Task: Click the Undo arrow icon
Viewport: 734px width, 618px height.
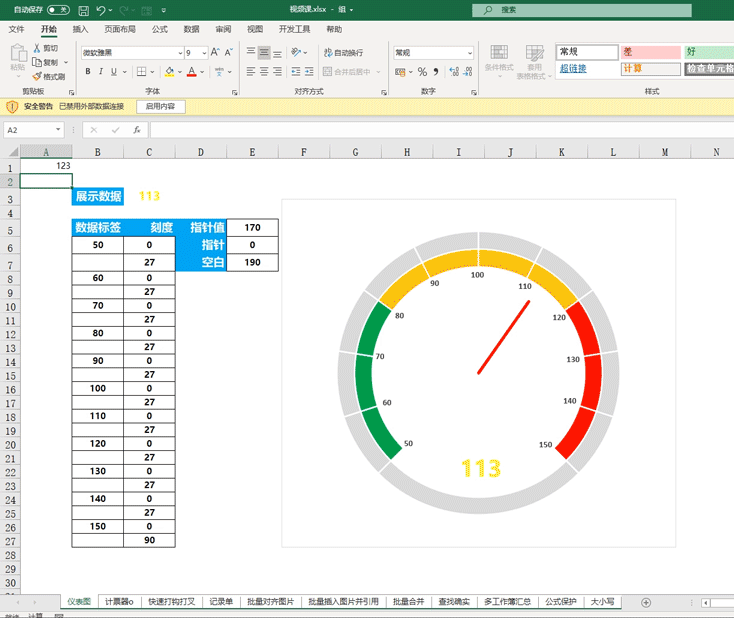Action: (101, 10)
